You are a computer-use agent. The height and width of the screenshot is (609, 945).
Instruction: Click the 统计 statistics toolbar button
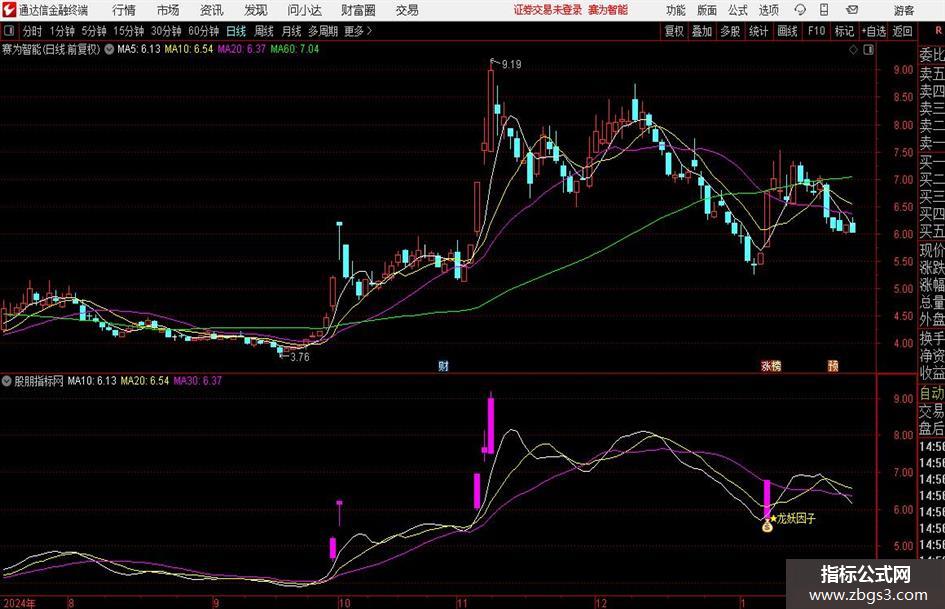pyautogui.click(x=759, y=31)
